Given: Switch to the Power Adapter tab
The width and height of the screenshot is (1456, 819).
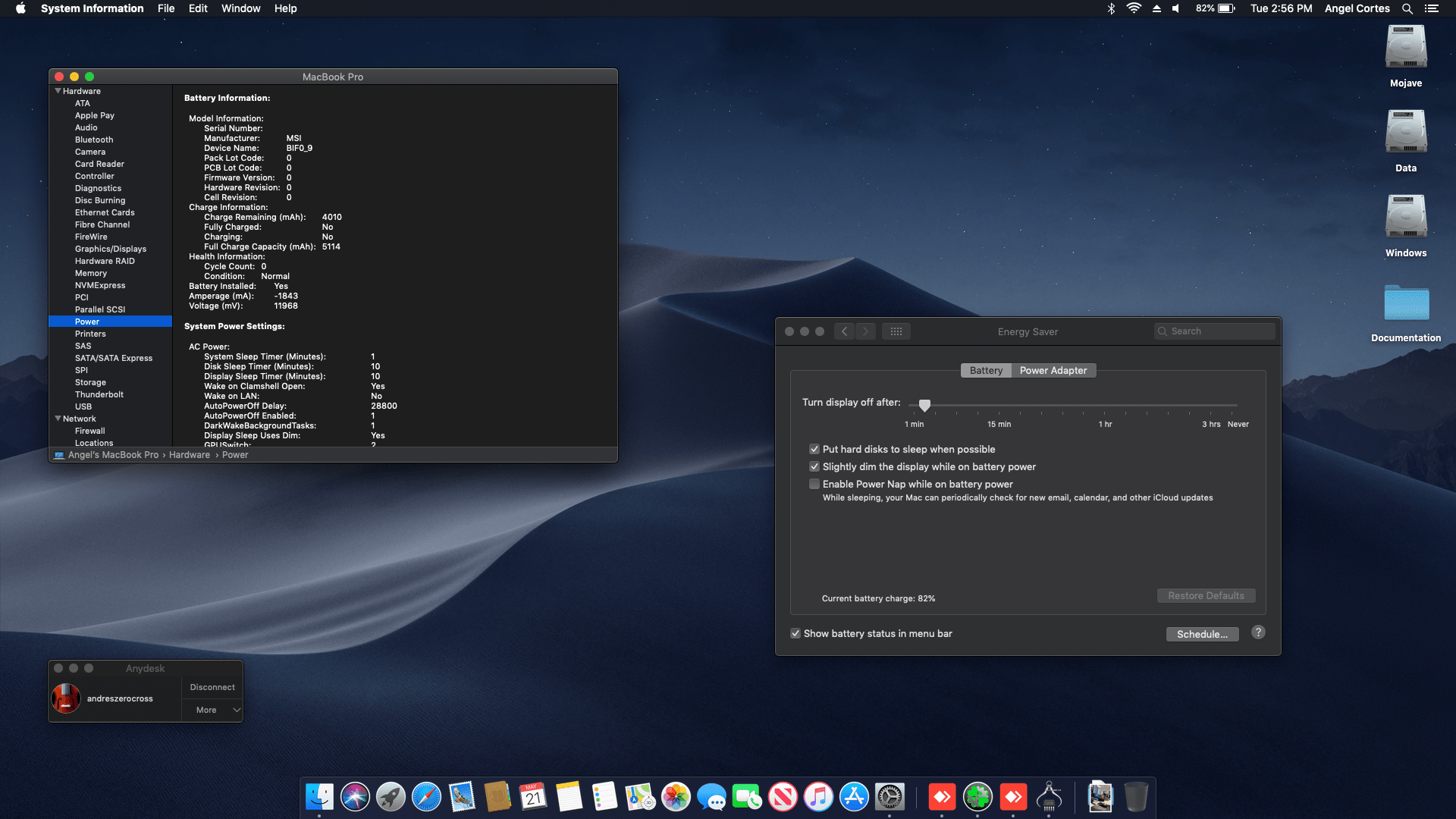Looking at the screenshot, I should (1053, 370).
